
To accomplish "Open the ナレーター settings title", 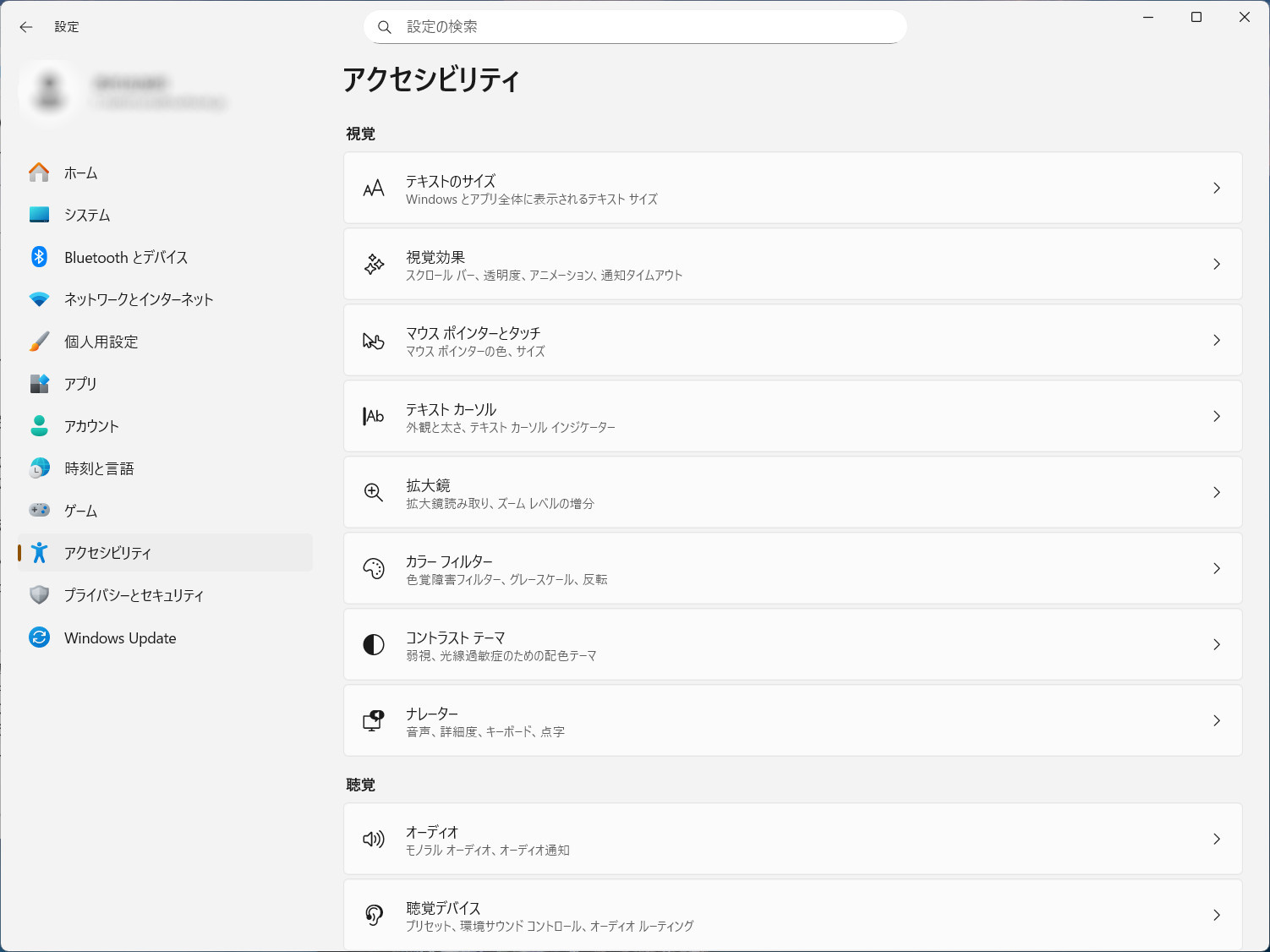I will 432,714.
